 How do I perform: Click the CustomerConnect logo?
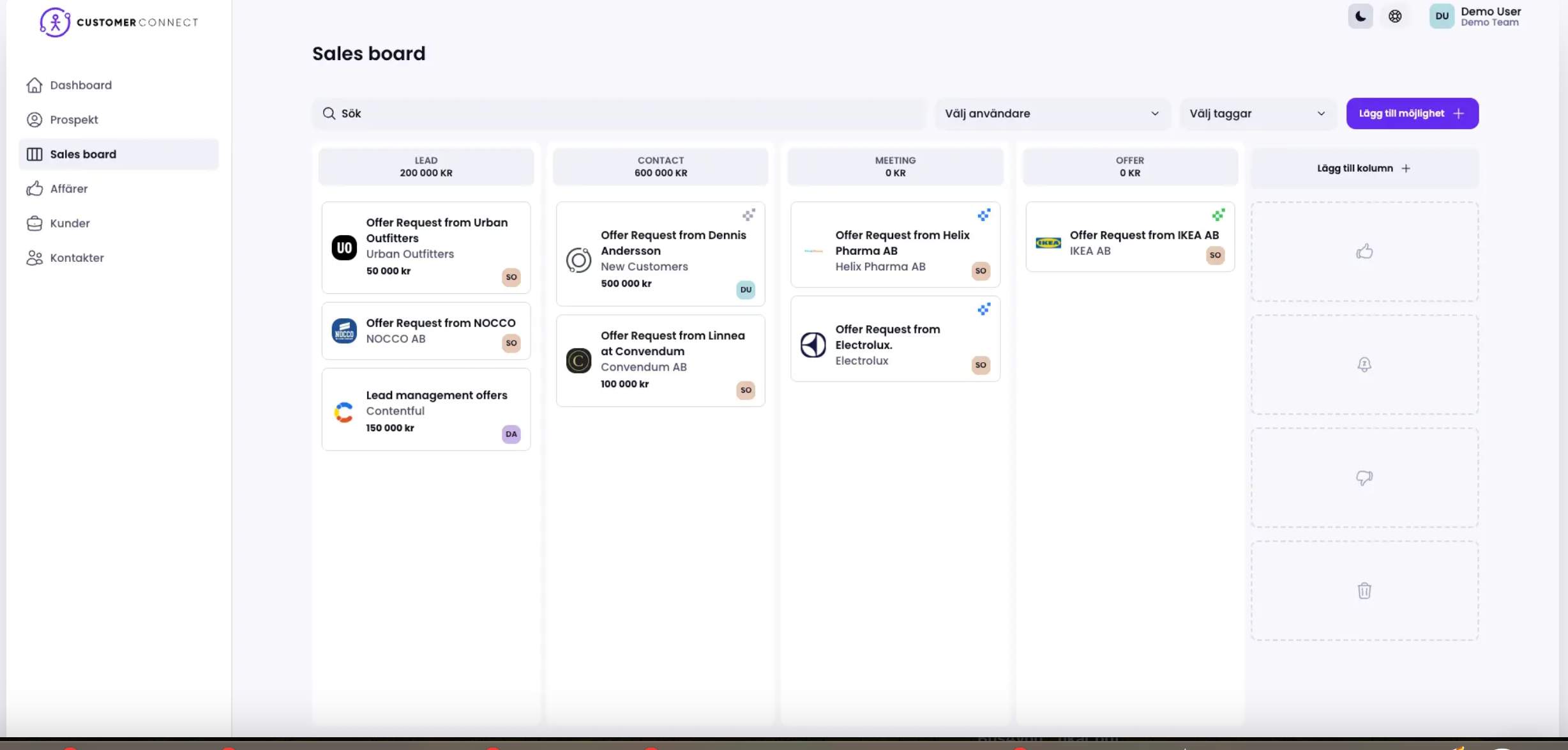click(117, 22)
